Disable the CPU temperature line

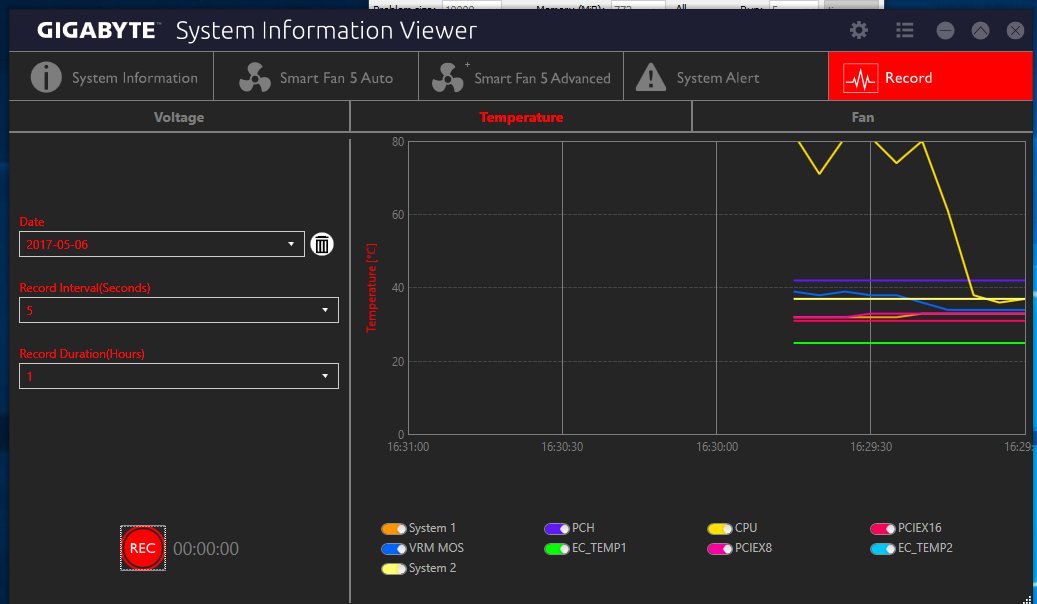coord(719,528)
